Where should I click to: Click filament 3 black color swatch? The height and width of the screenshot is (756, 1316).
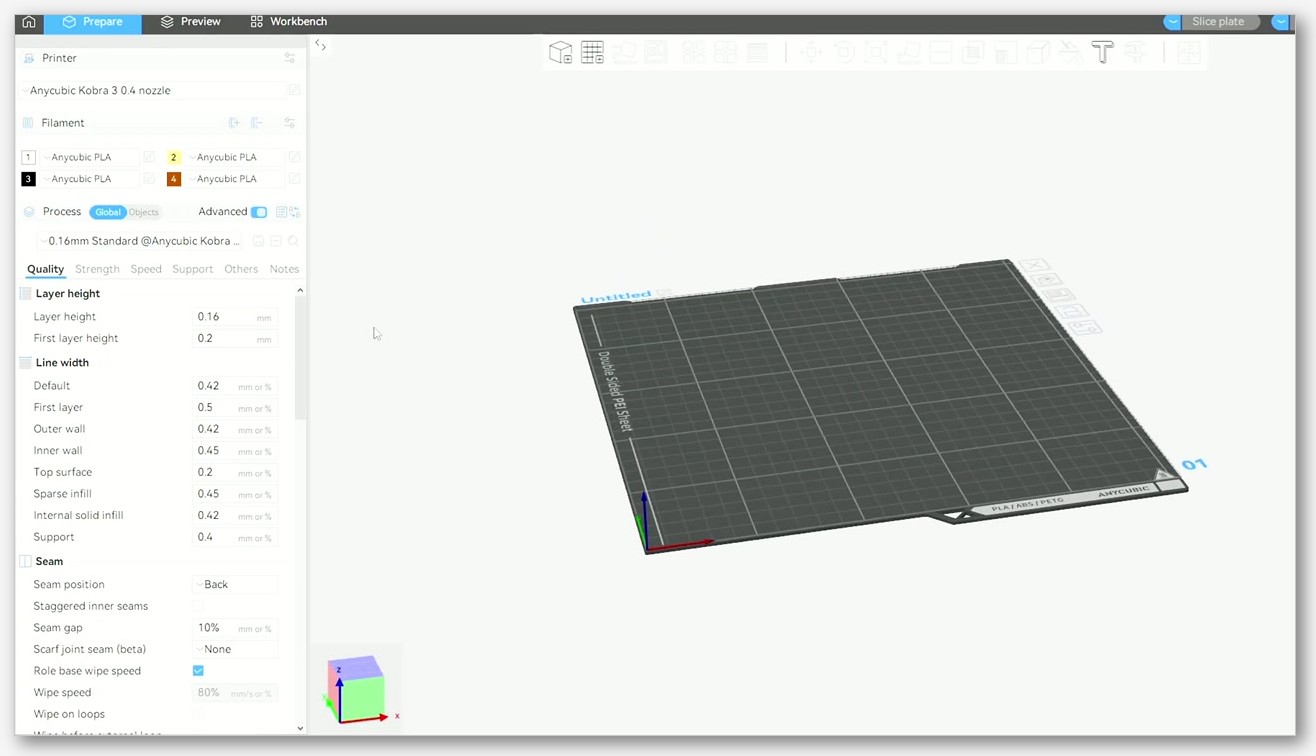pos(28,179)
